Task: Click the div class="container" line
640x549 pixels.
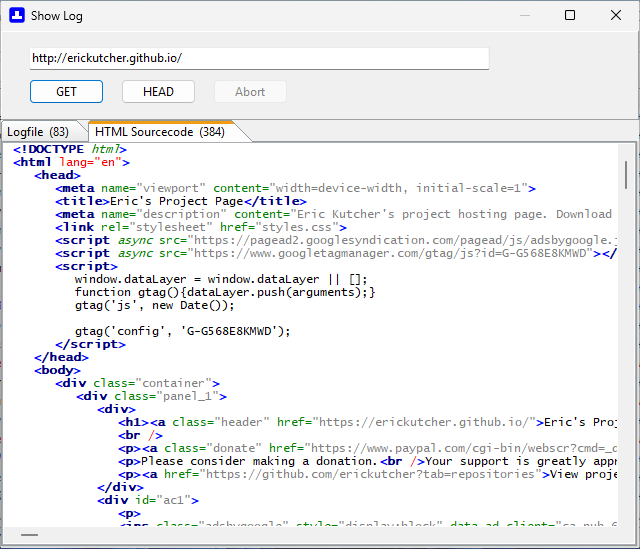Action: (138, 383)
